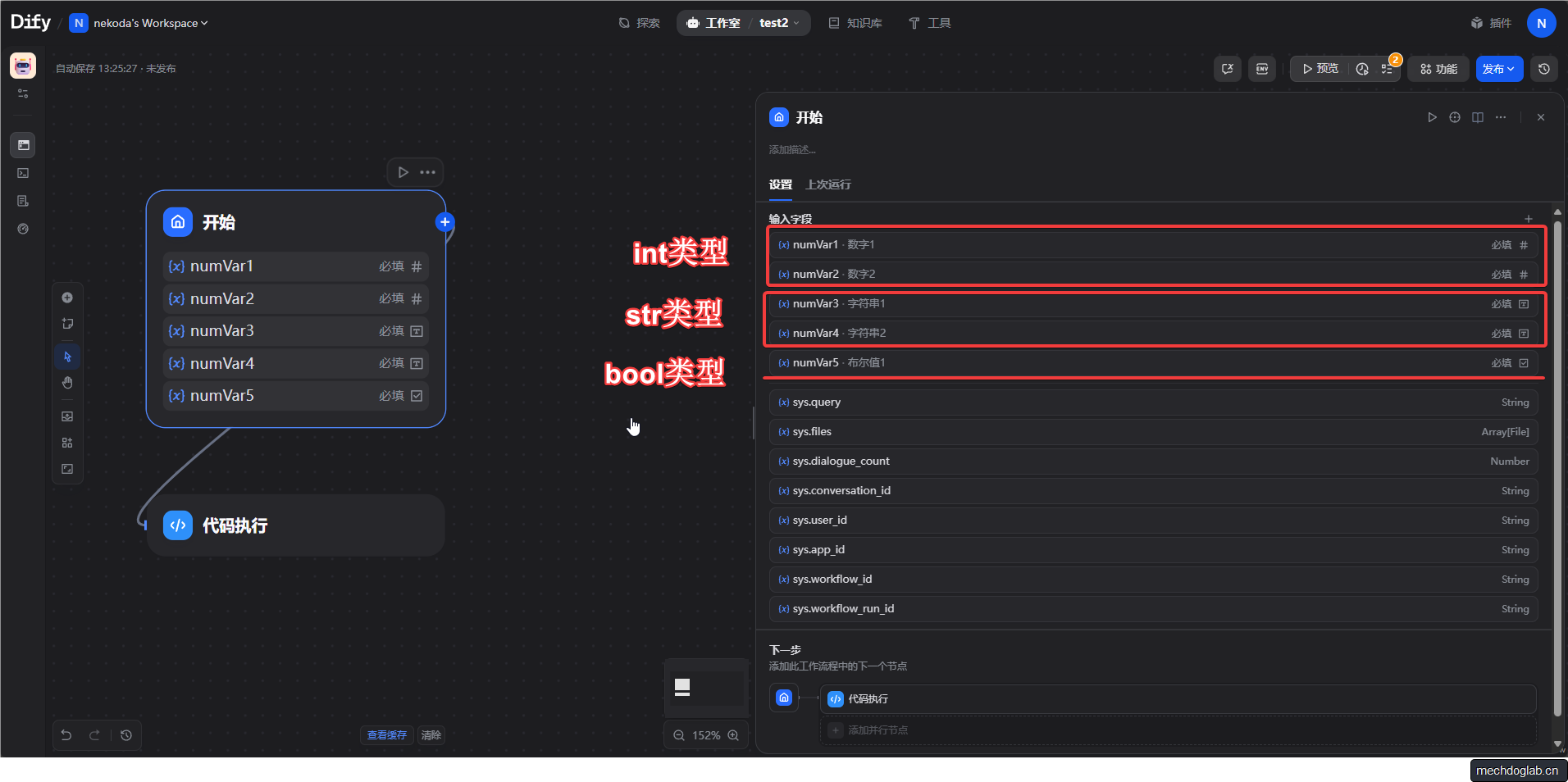Click the add note icon in canvas toolbar

67,324
